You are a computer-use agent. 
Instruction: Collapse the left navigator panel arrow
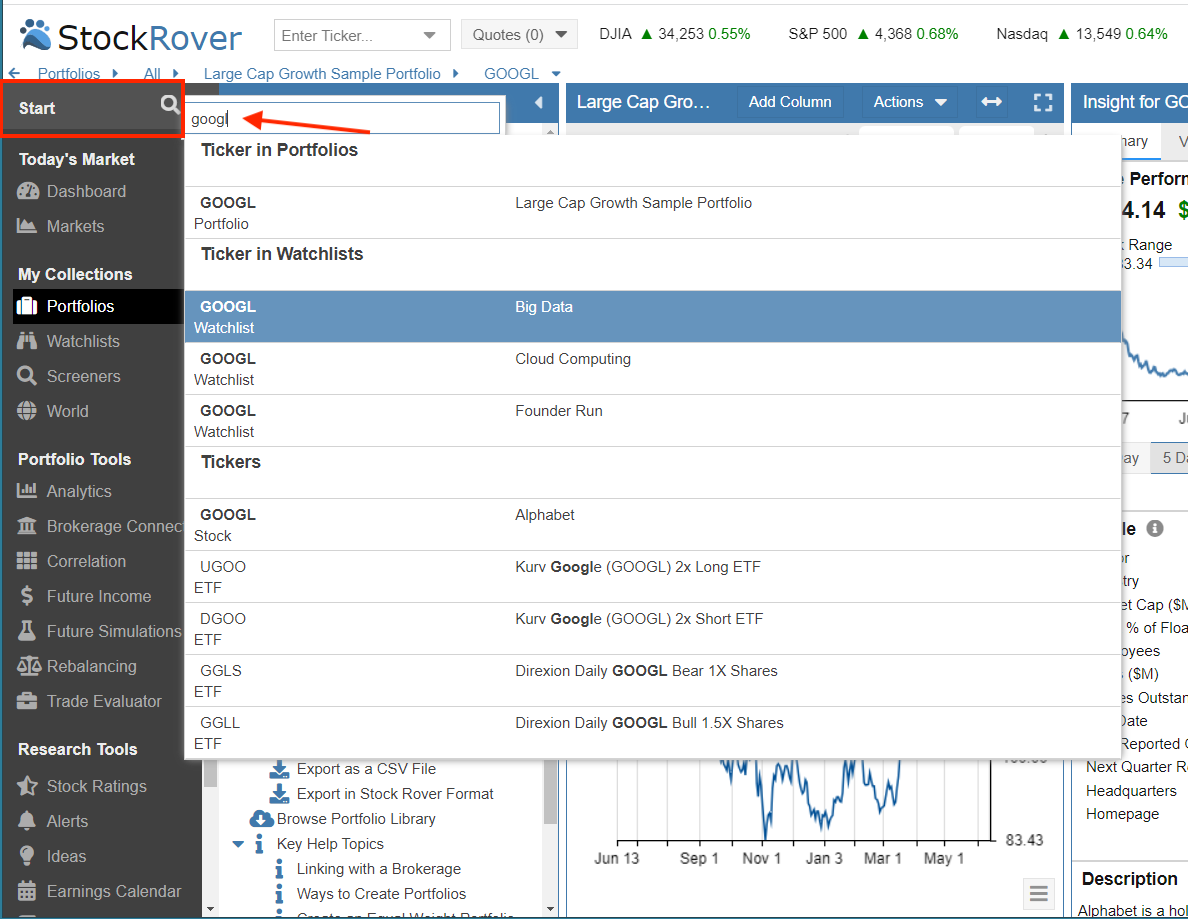(x=539, y=102)
